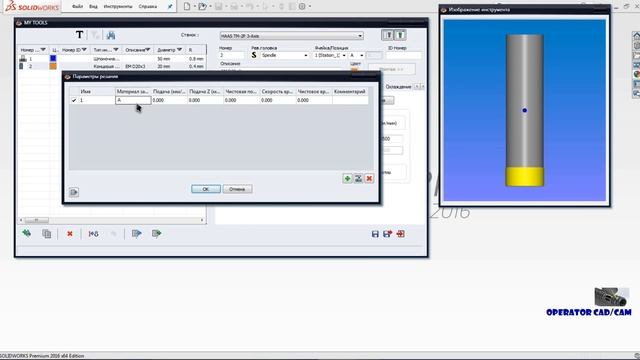The width and height of the screenshot is (640, 360).
Task: Open the Инструменты menu
Action: tap(118, 7)
